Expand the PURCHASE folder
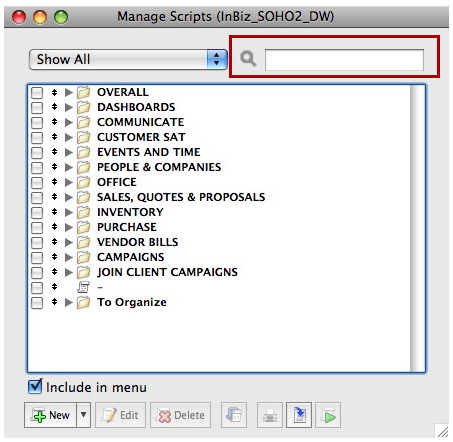The height and width of the screenshot is (442, 453). [69, 227]
